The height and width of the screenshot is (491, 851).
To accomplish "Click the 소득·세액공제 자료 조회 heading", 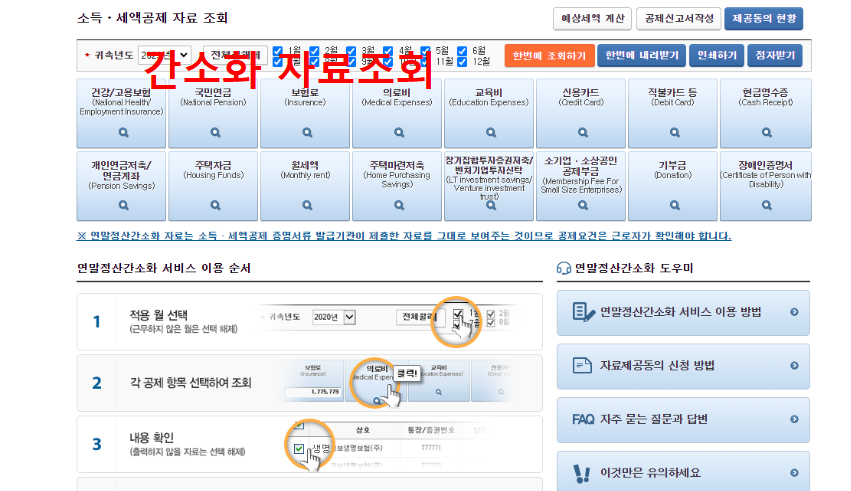I will [x=153, y=18].
